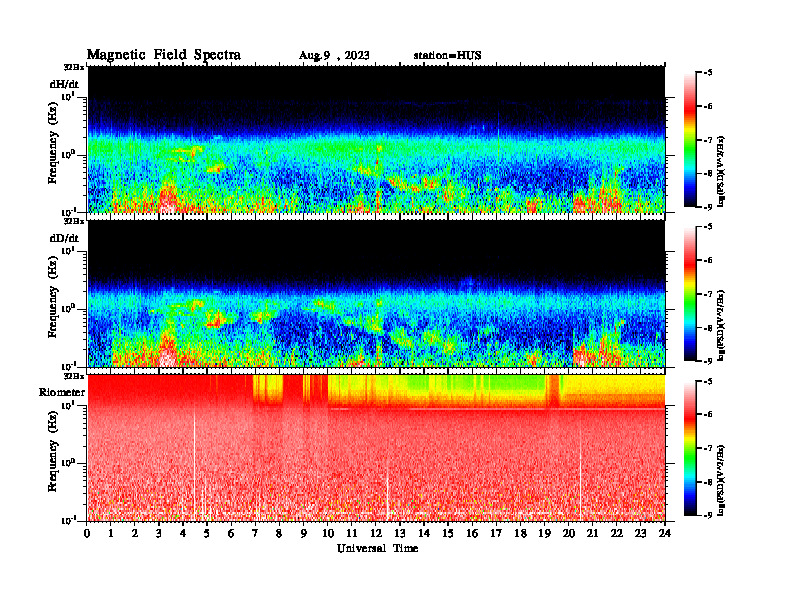This screenshot has height=612, width=792.
Task: Click the log(PSD) units label beside Riometer scale
Action: point(721,480)
